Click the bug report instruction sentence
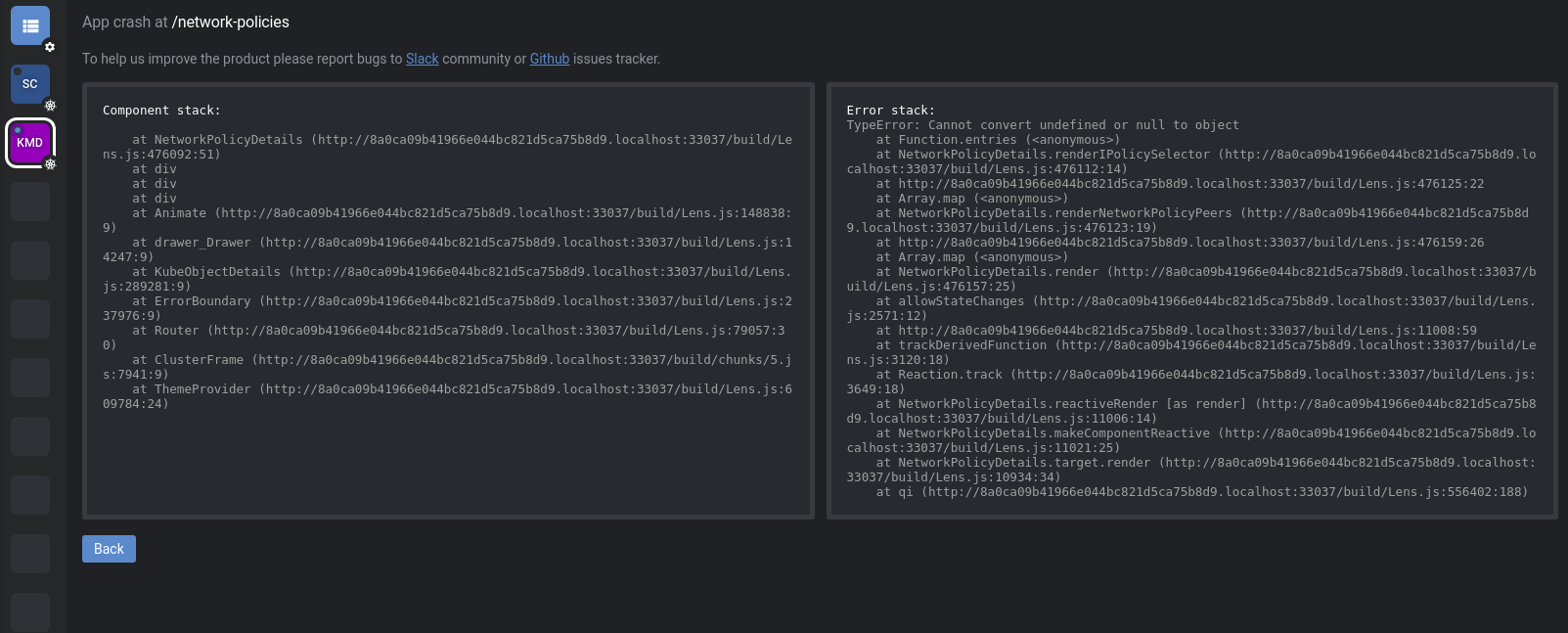 click(372, 59)
